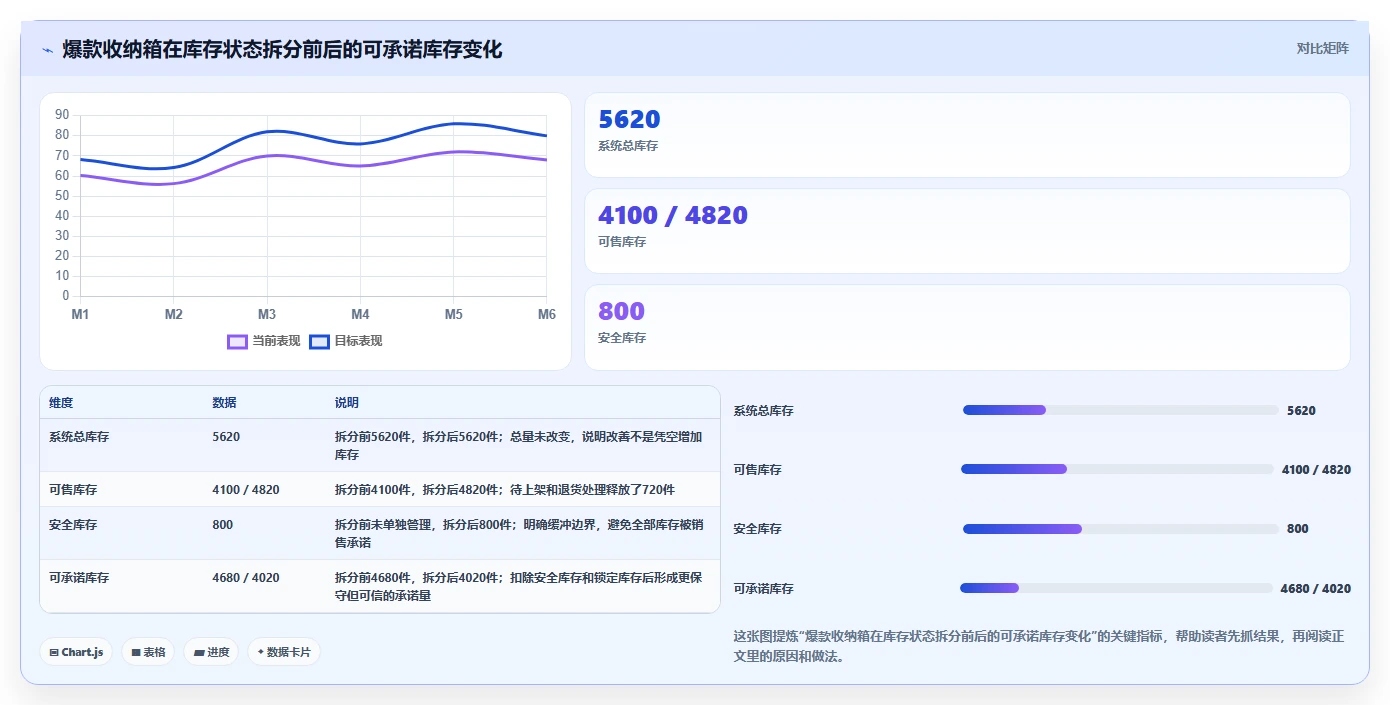Click the summary paragraph starting with 这张图提炼
The image size is (1390, 705).
[x=1038, y=646]
